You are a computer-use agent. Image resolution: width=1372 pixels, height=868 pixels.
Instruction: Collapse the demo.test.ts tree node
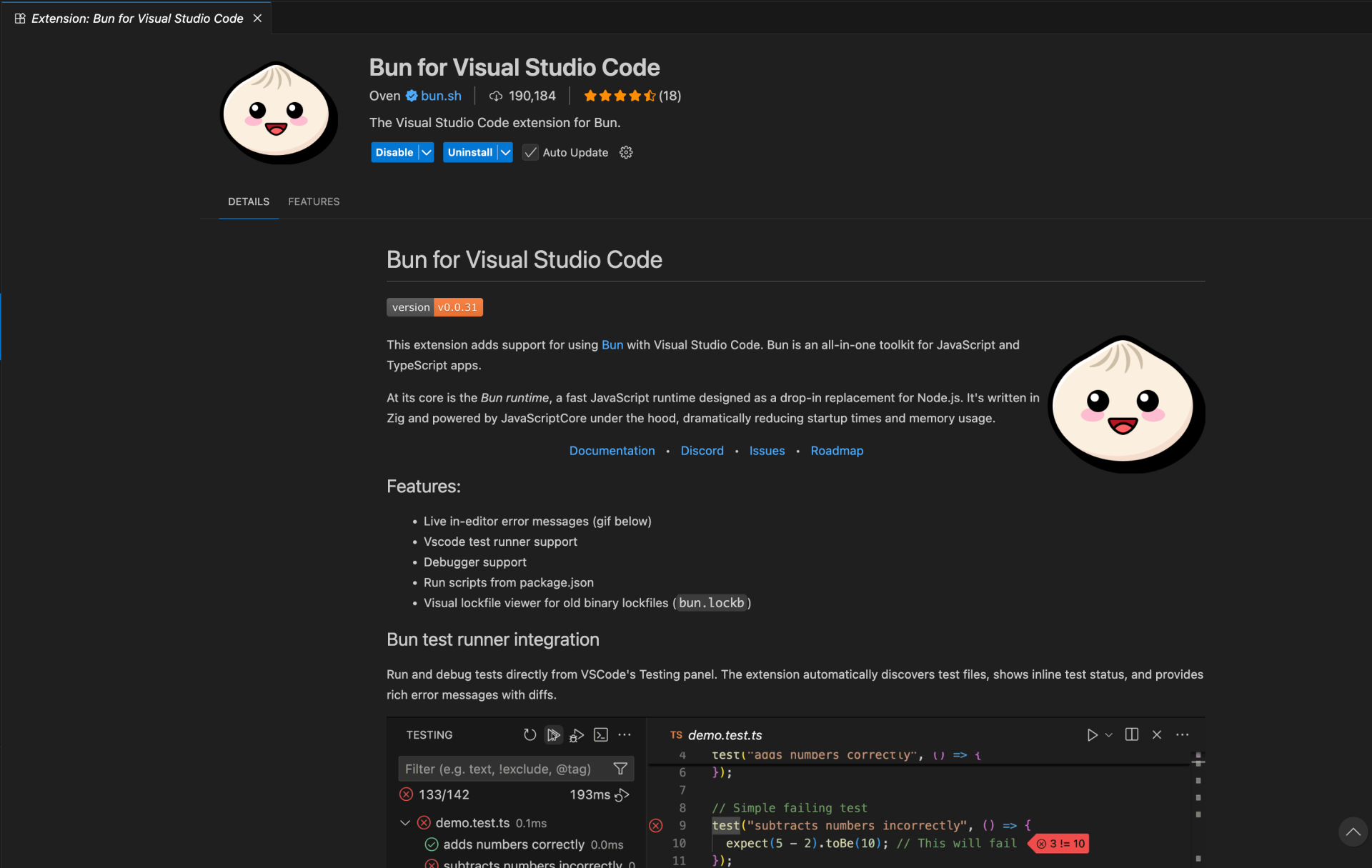click(405, 823)
